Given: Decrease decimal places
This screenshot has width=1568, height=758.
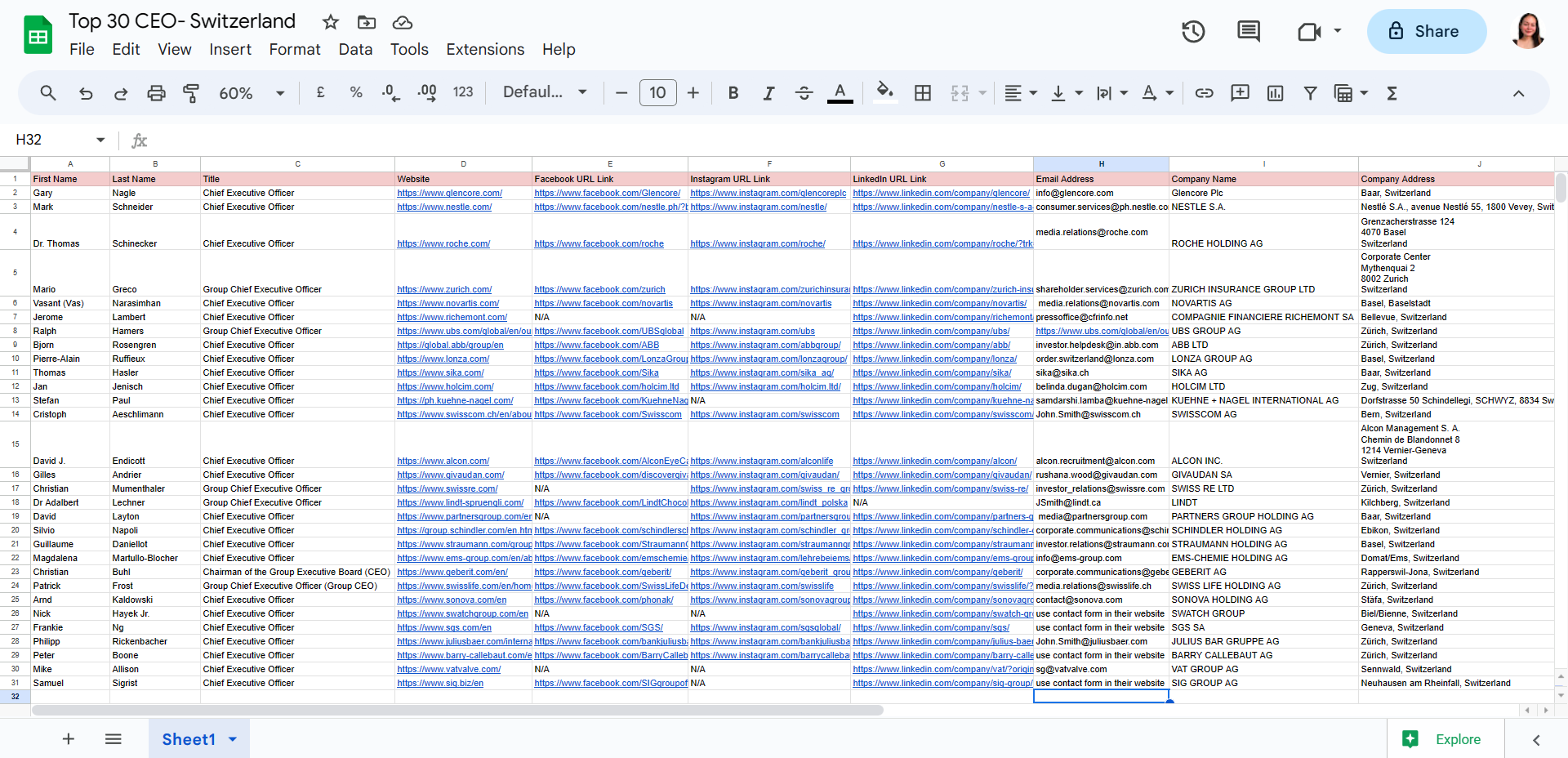Looking at the screenshot, I should pos(390,92).
